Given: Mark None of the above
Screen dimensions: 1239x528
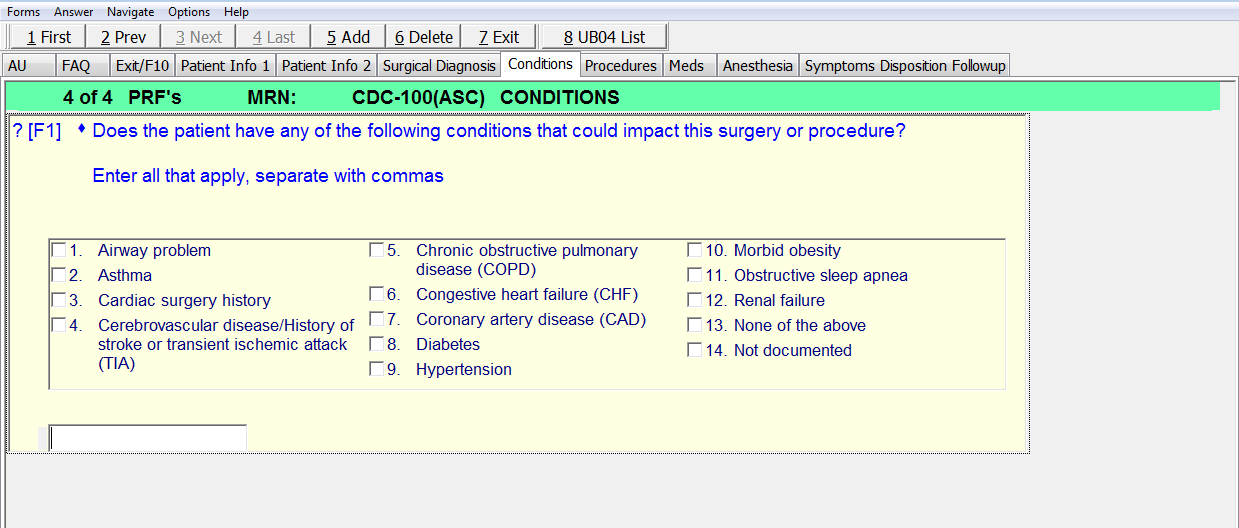Looking at the screenshot, I should point(695,325).
